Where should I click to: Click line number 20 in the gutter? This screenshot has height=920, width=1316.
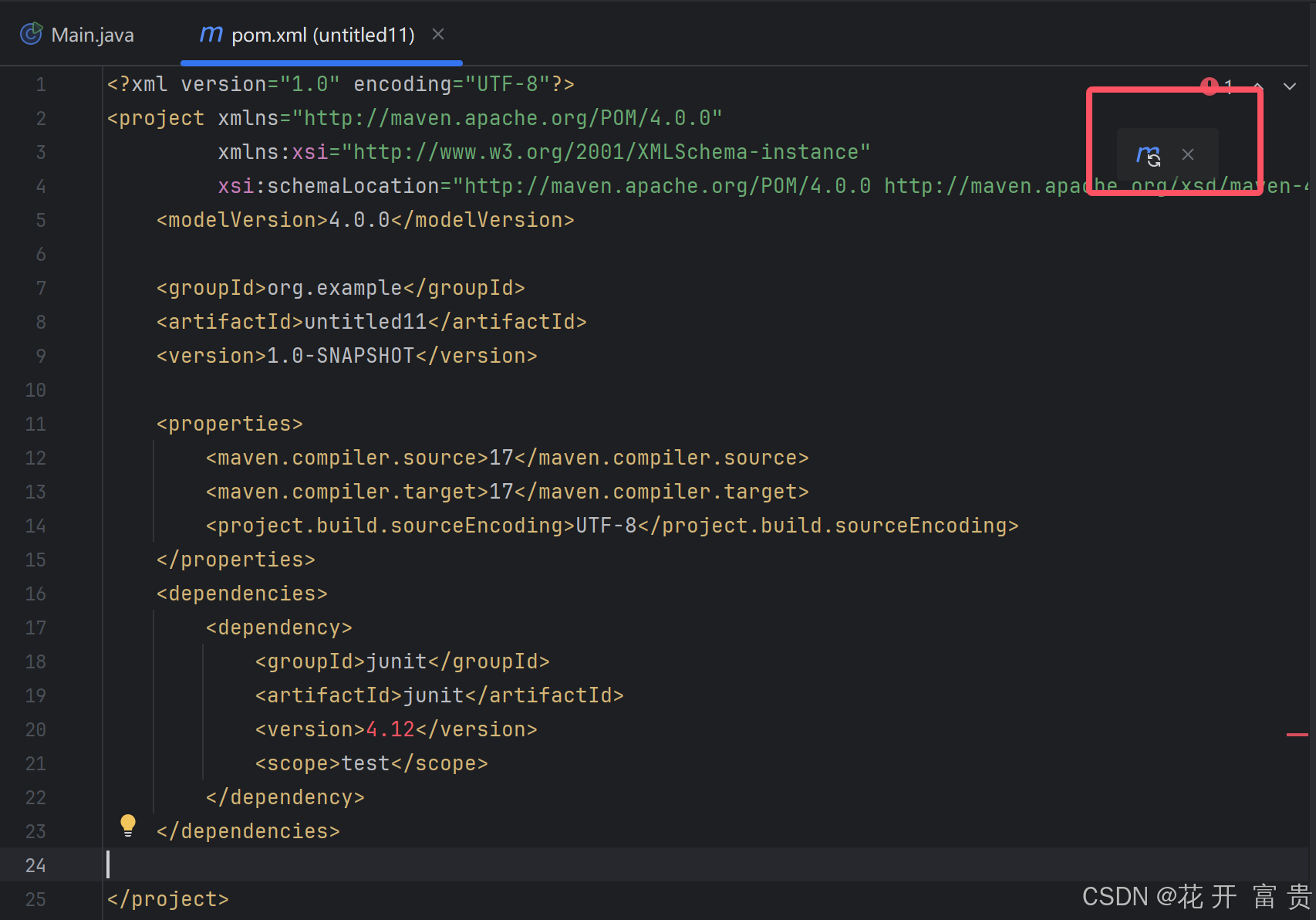(x=35, y=729)
